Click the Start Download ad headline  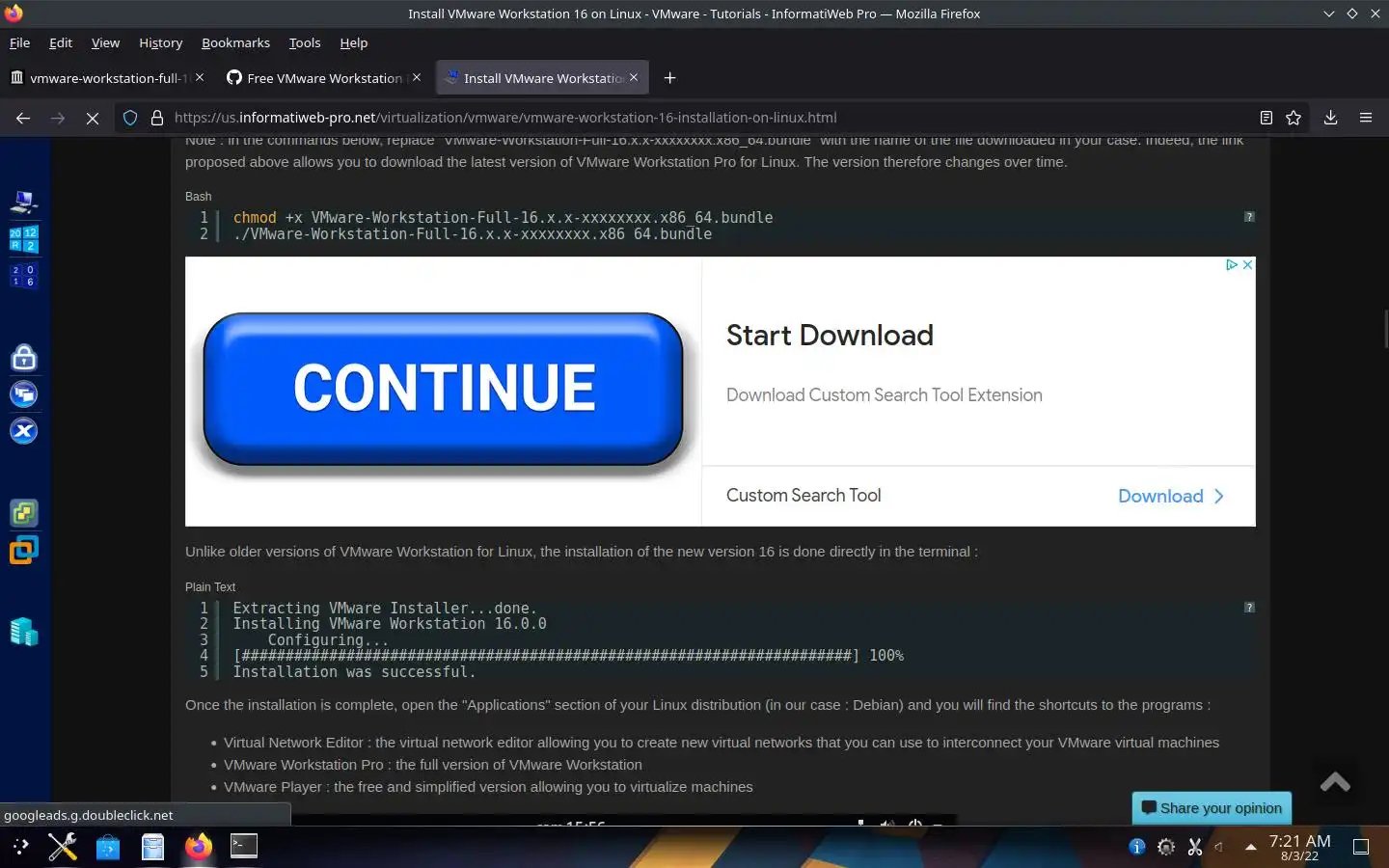(830, 336)
